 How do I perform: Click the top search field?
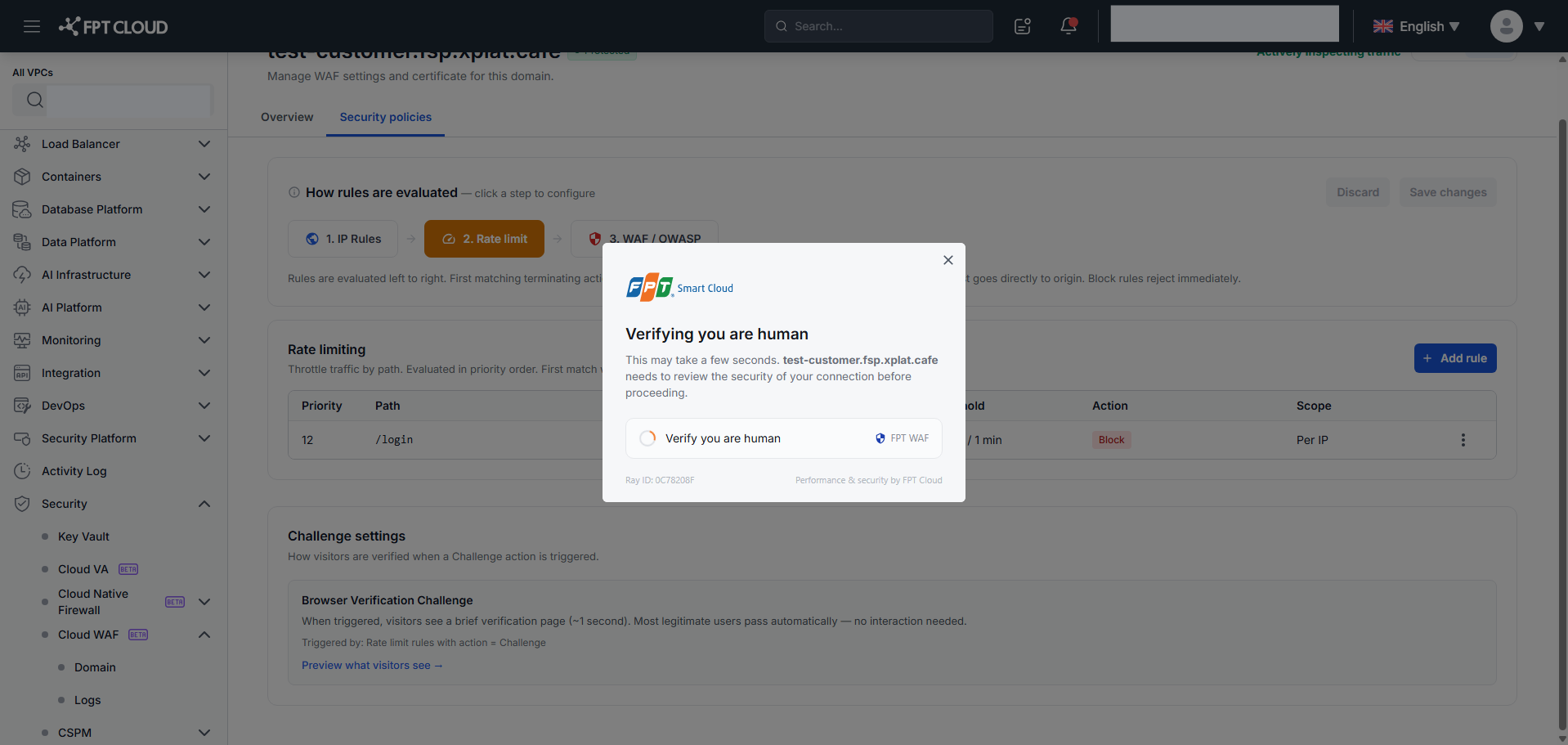click(x=879, y=26)
